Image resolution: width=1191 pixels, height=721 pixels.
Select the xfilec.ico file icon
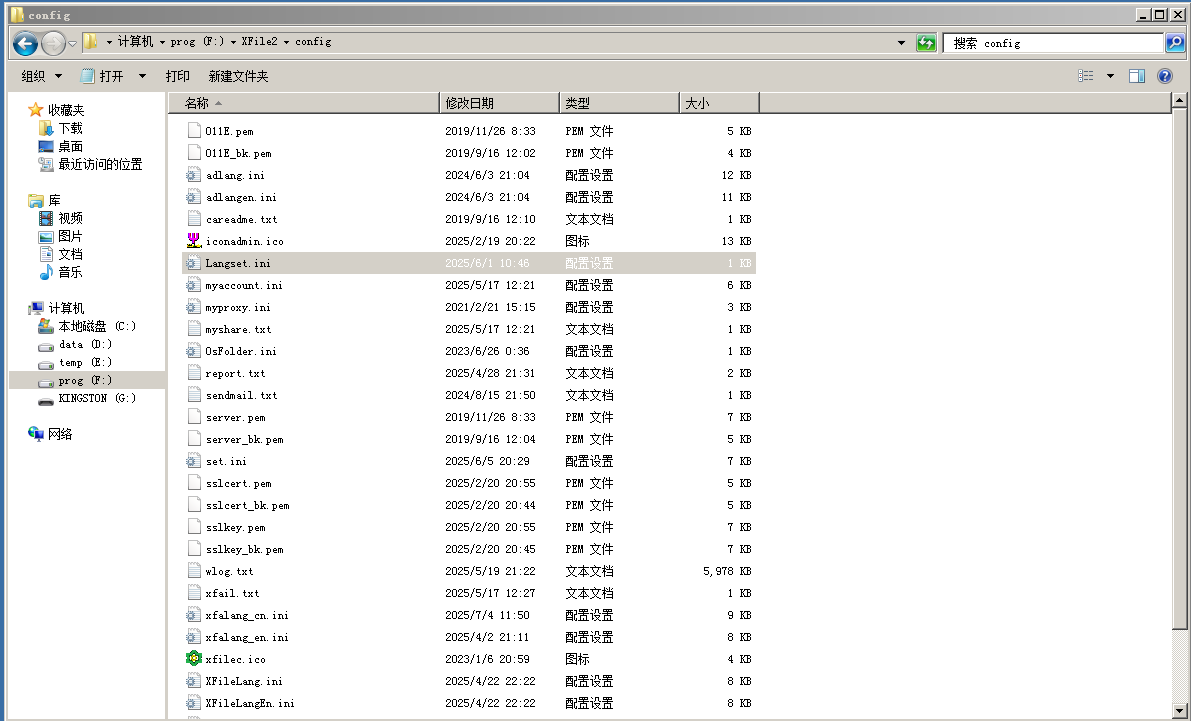coord(194,659)
